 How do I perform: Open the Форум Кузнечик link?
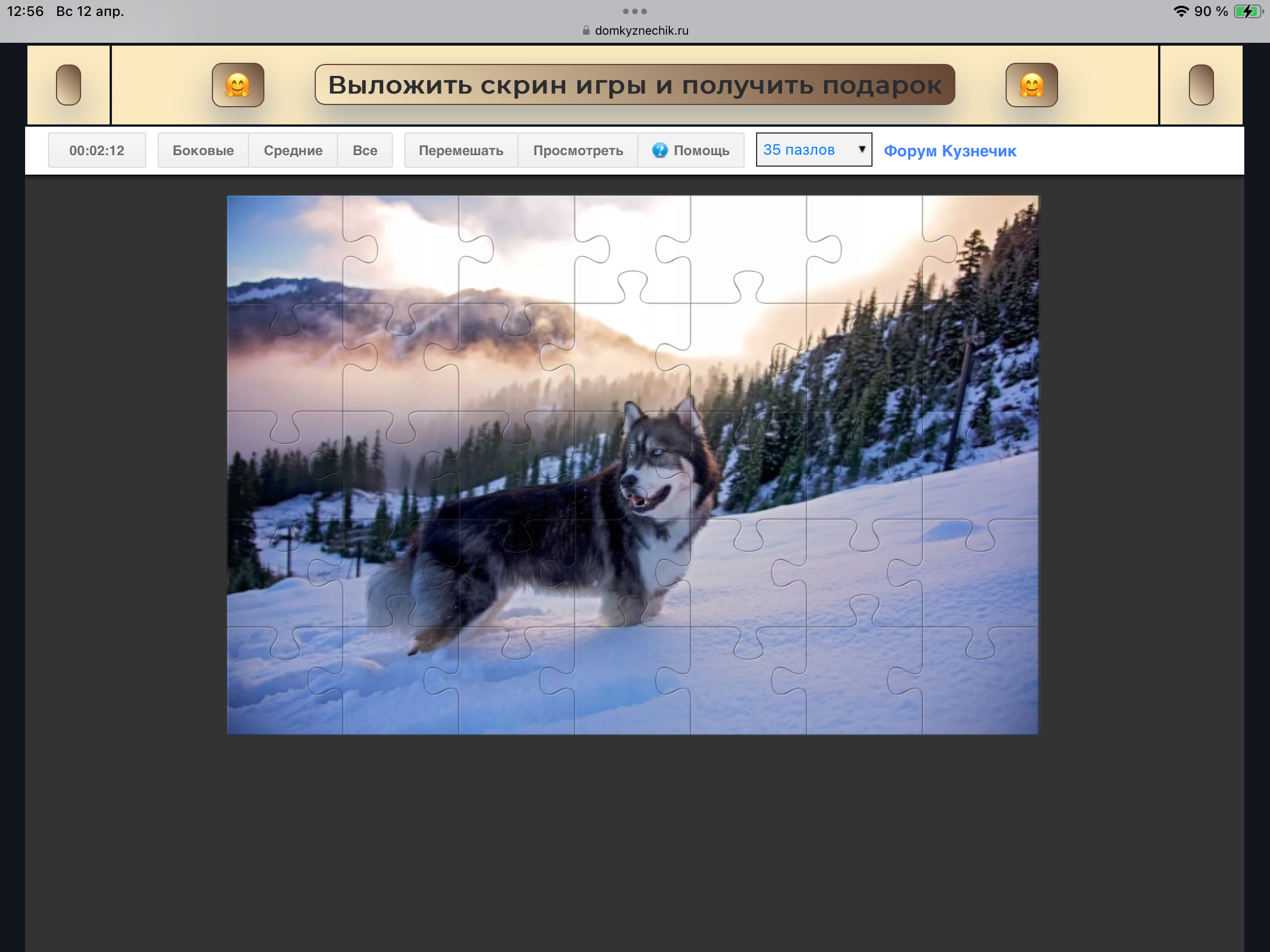click(950, 151)
